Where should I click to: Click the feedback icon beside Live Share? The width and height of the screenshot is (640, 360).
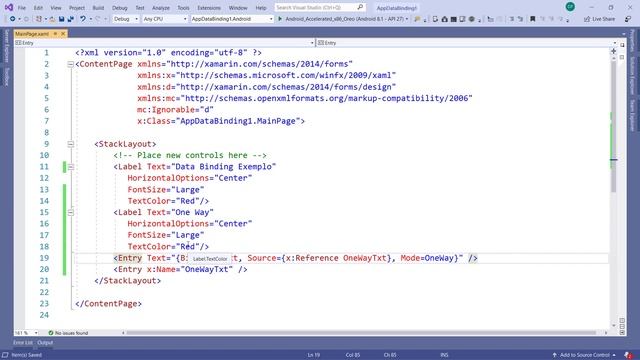pyautogui.click(x=628, y=19)
